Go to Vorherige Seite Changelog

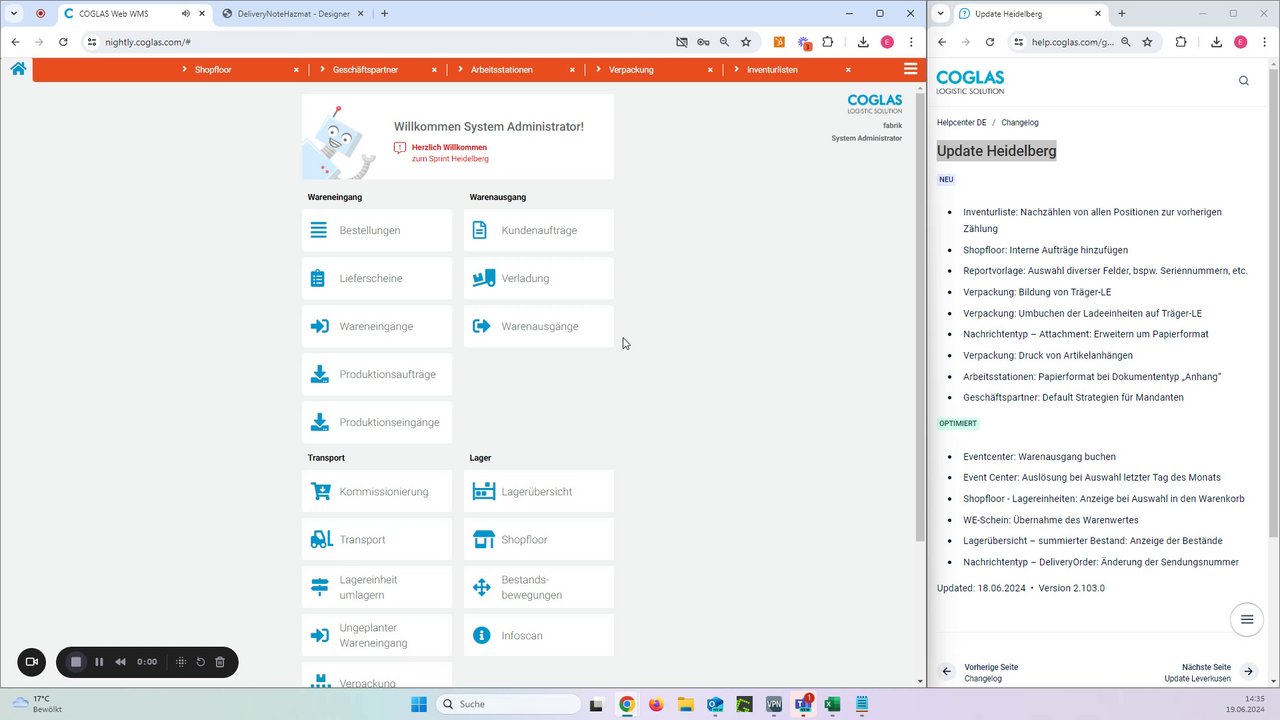click(980, 672)
